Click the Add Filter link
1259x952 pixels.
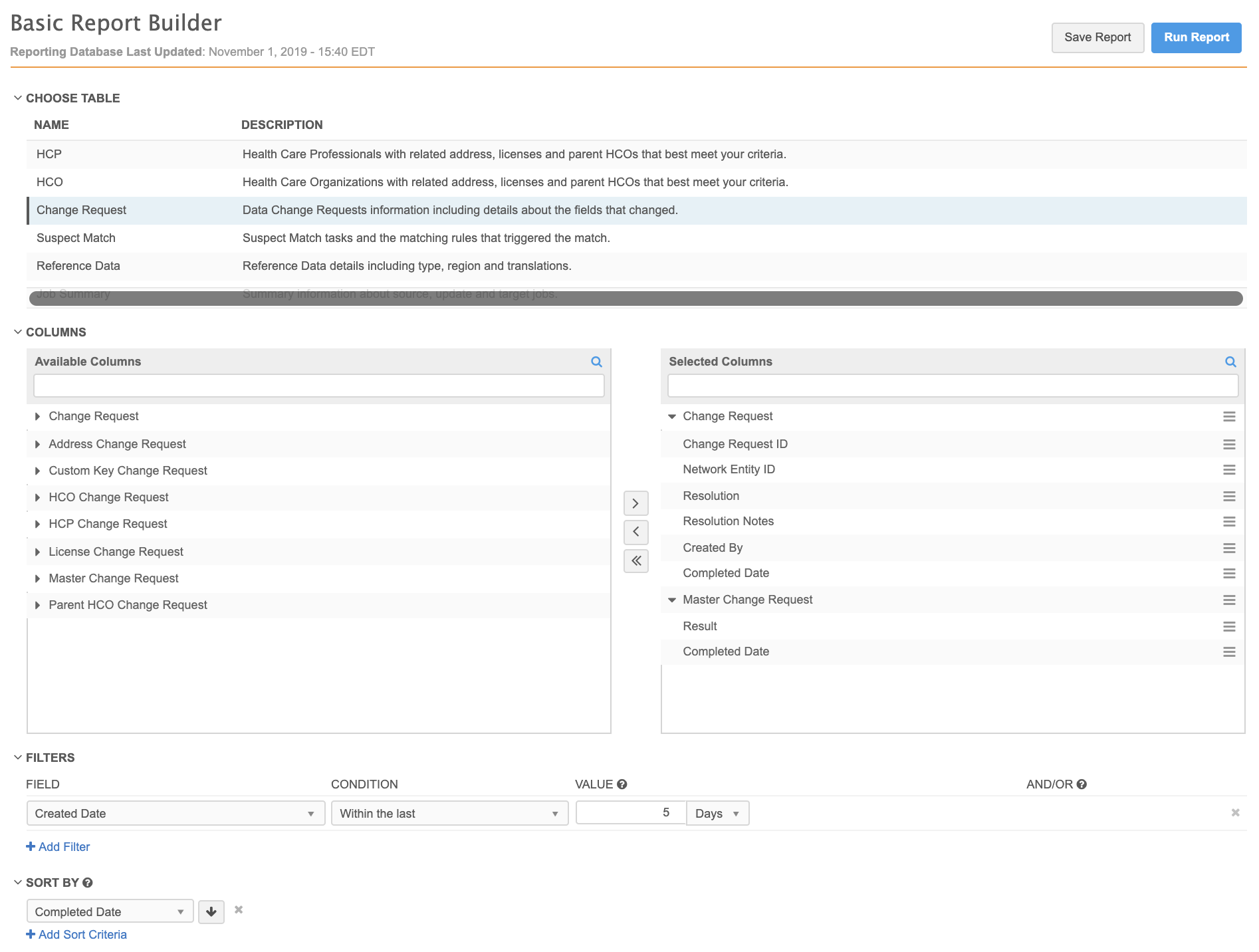click(x=58, y=847)
